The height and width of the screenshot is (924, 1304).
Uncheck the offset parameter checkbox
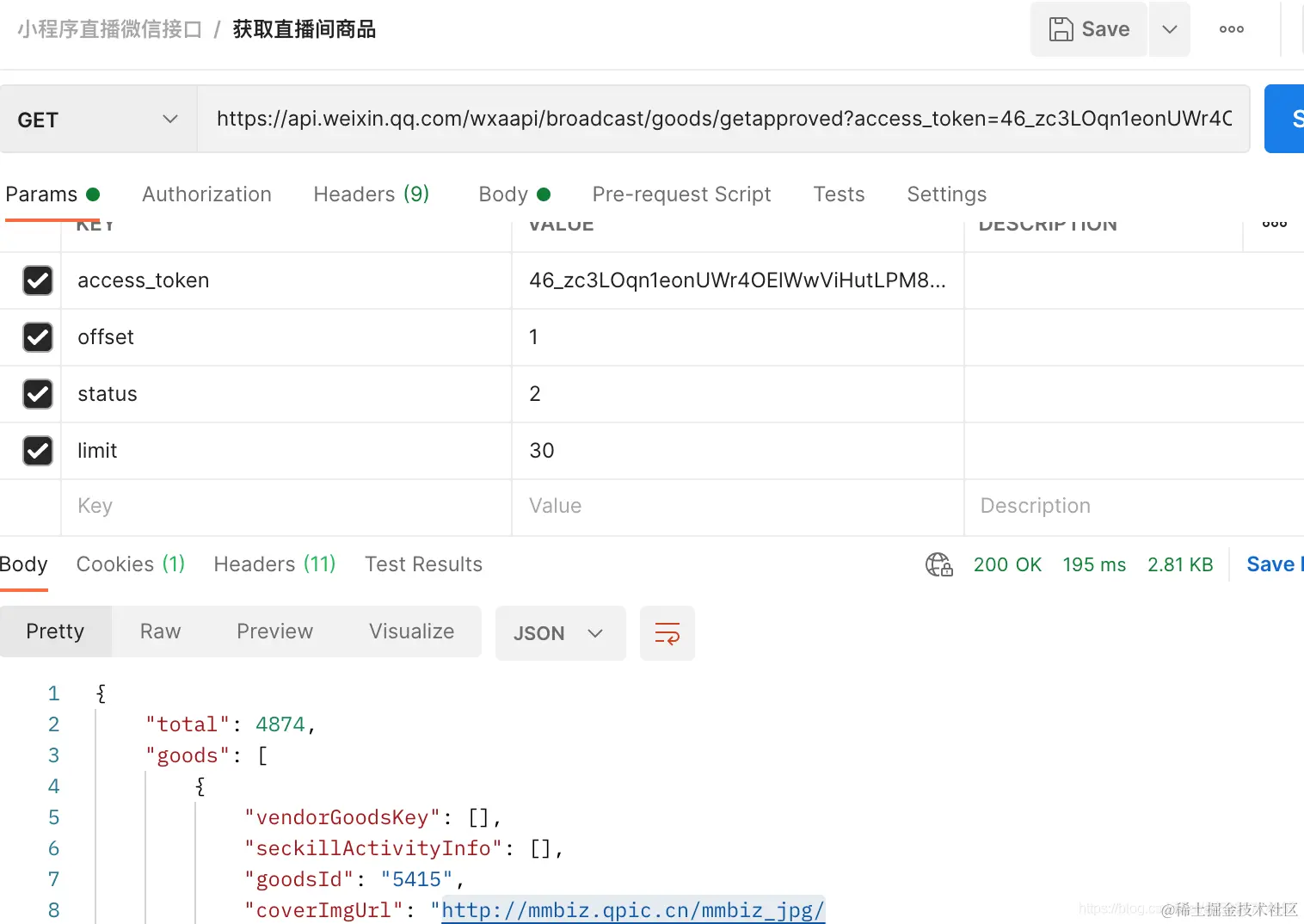38,337
